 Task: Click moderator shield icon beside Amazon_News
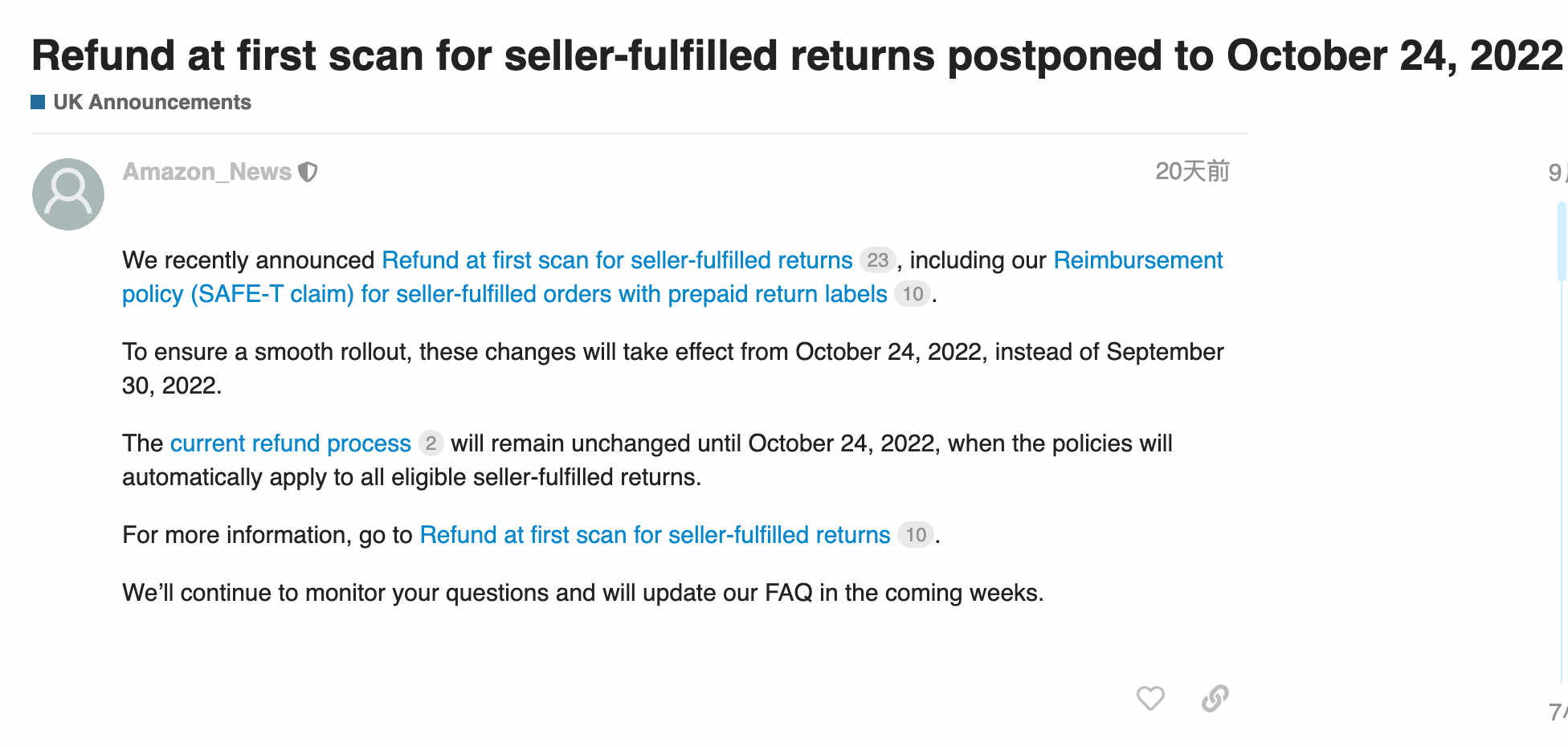(308, 172)
